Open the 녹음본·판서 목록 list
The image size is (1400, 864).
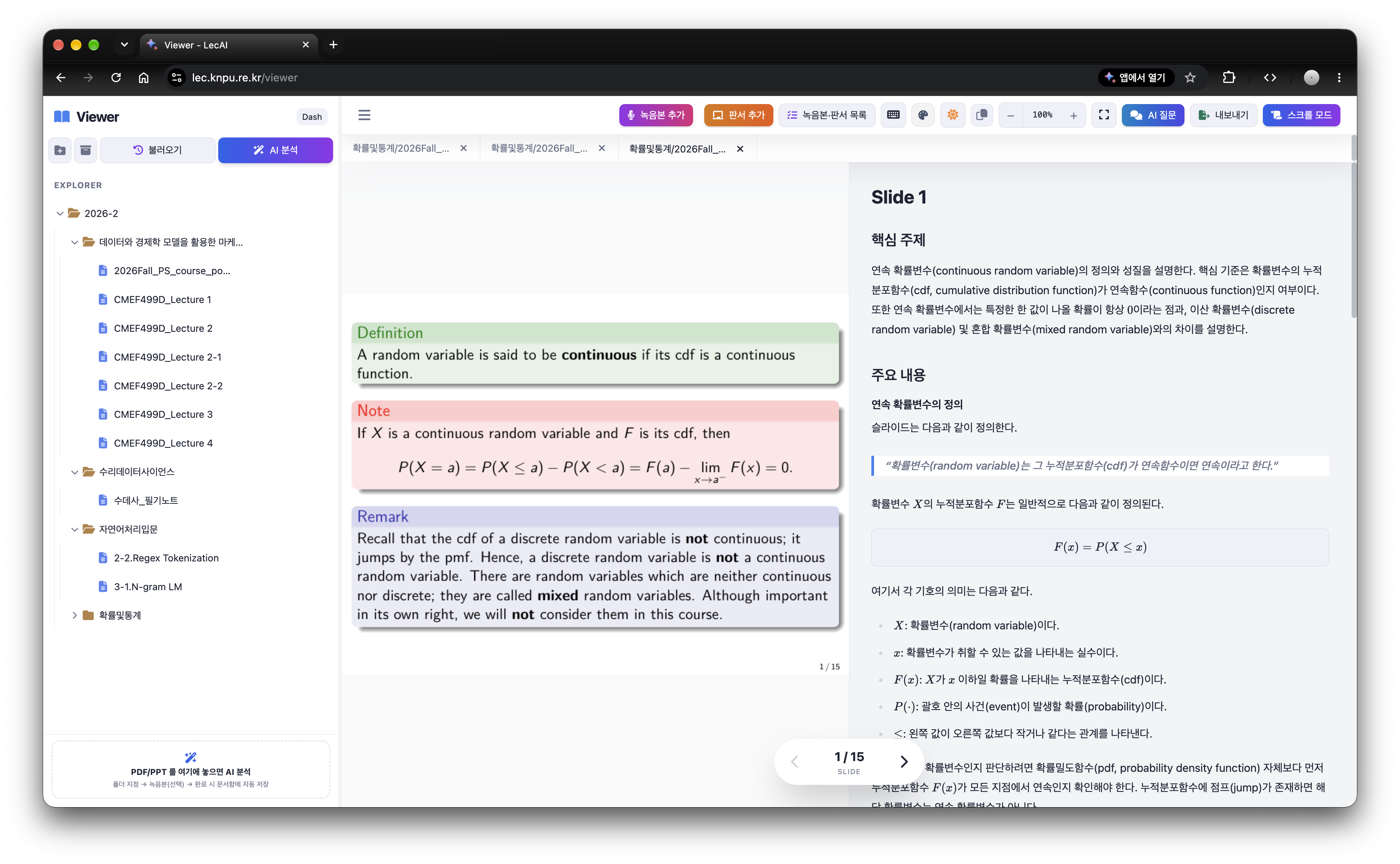827,115
